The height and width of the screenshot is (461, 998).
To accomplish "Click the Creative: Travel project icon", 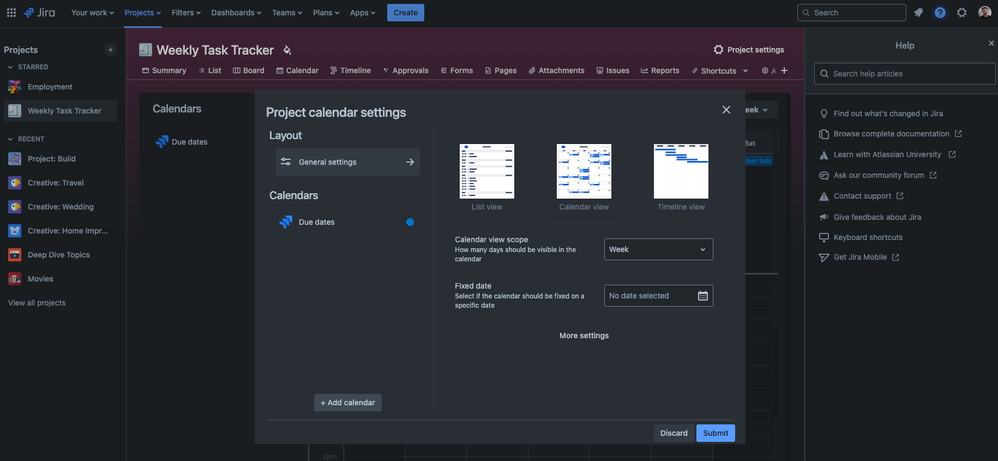I will pos(15,183).
